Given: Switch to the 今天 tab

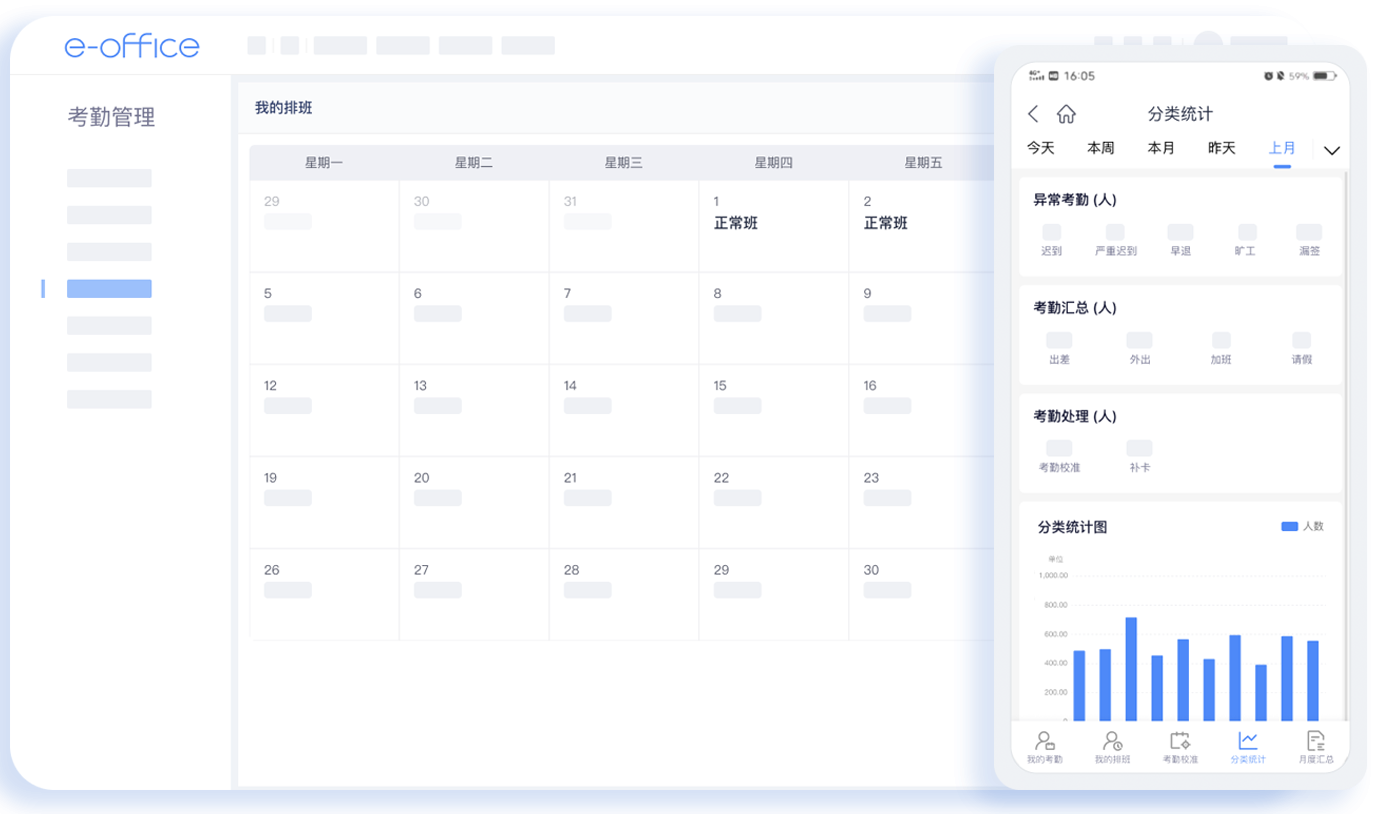Looking at the screenshot, I should tap(1041, 148).
